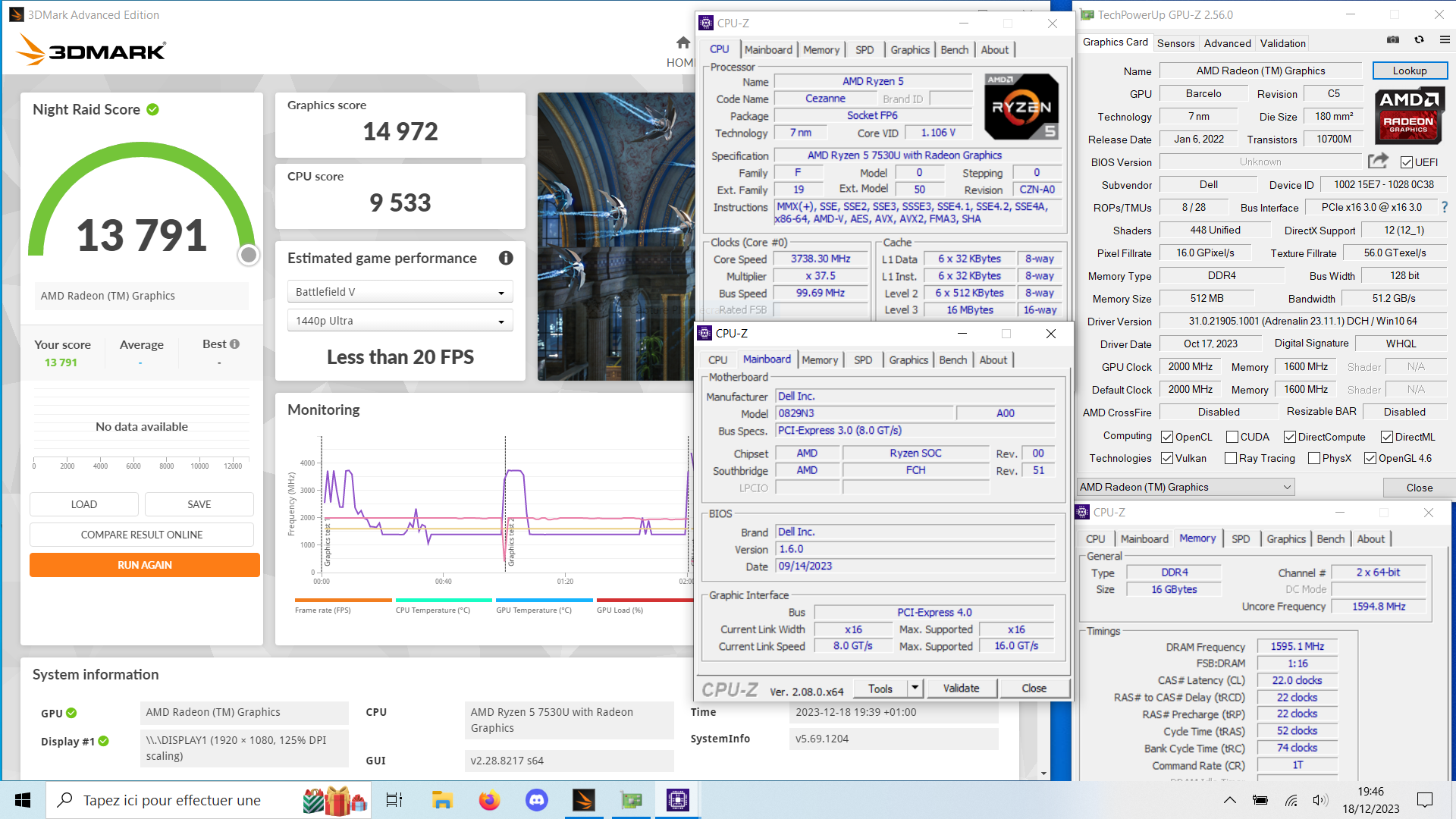Click COMPARE RESULT ONLINE
Screen dimensions: 1456x819
pos(142,535)
